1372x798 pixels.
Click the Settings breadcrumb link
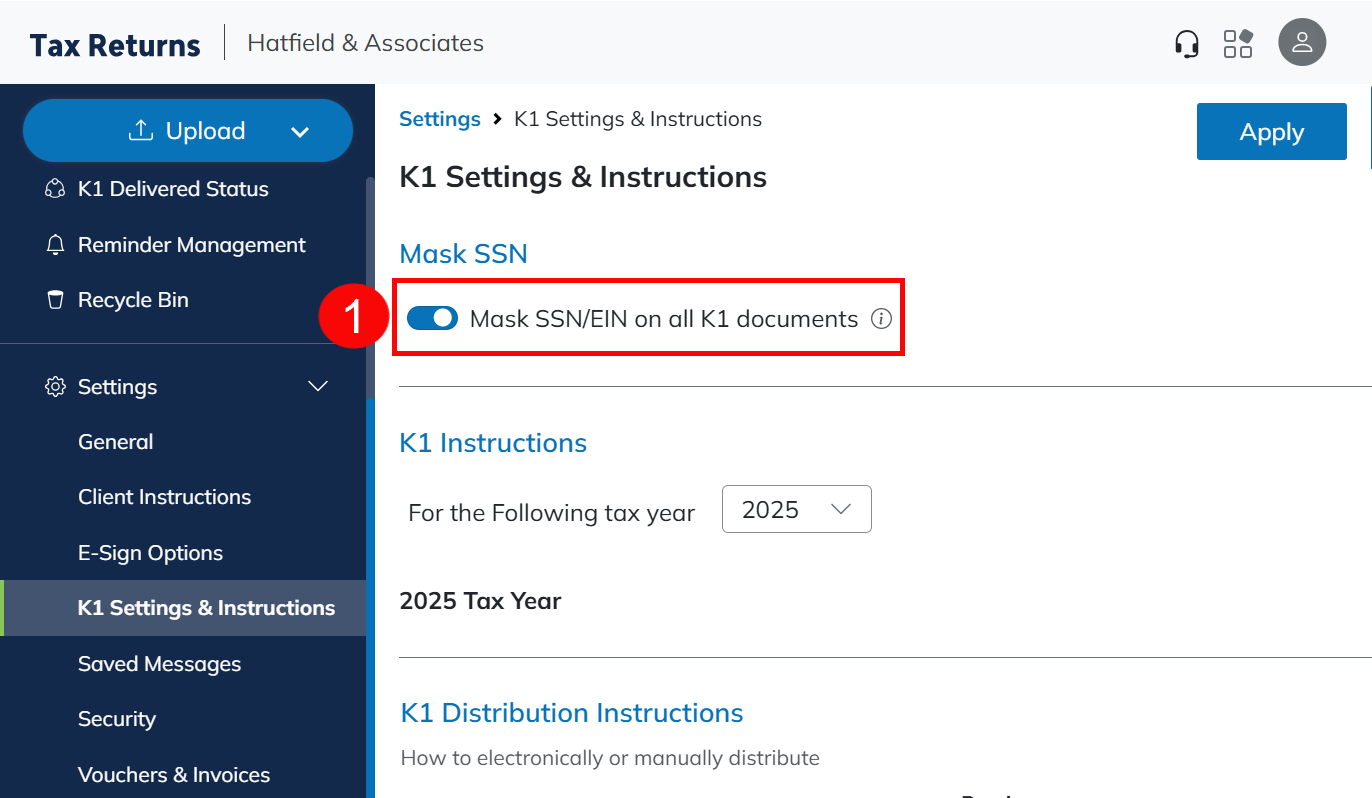point(440,119)
